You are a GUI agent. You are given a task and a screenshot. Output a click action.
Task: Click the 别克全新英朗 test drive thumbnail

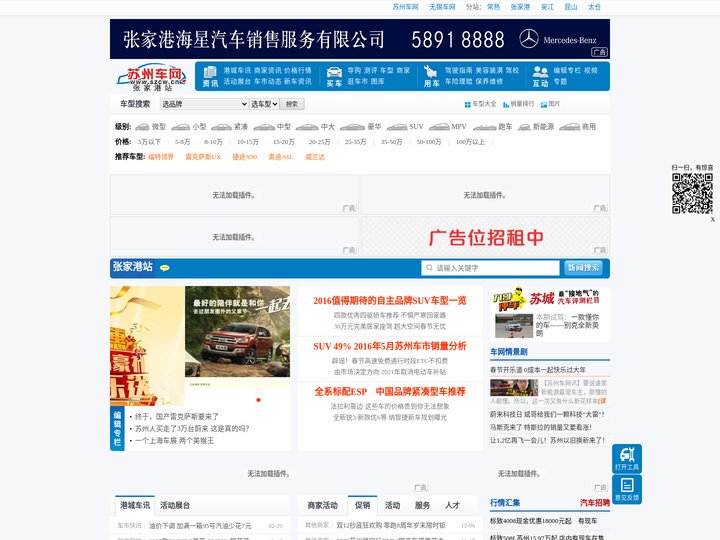(514, 326)
